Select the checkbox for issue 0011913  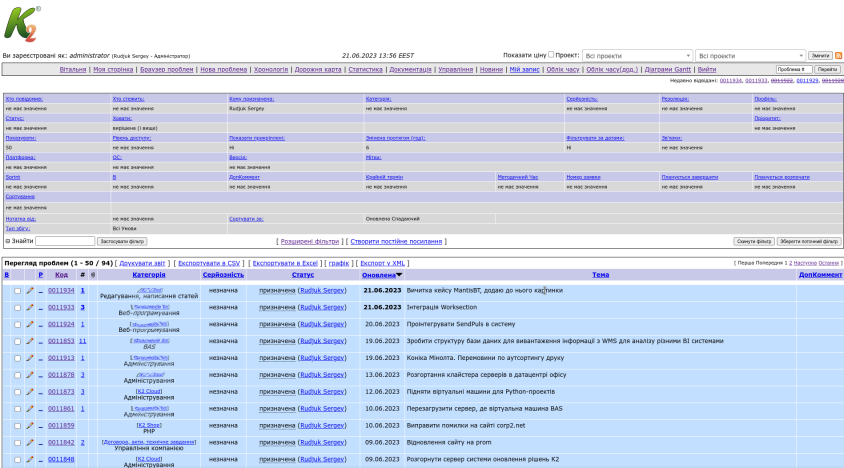point(17,358)
